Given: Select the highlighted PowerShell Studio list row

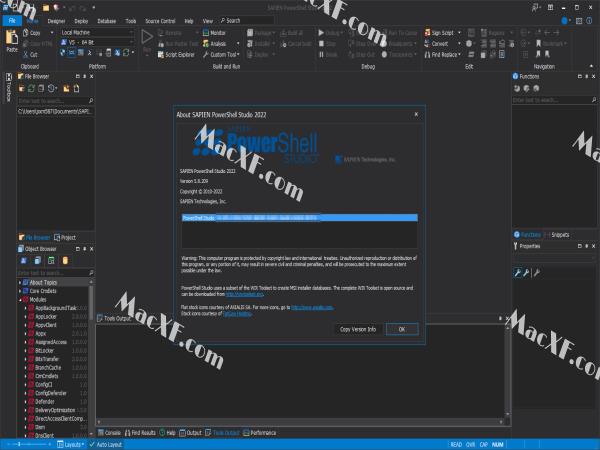Looking at the screenshot, I should pos(300,218).
